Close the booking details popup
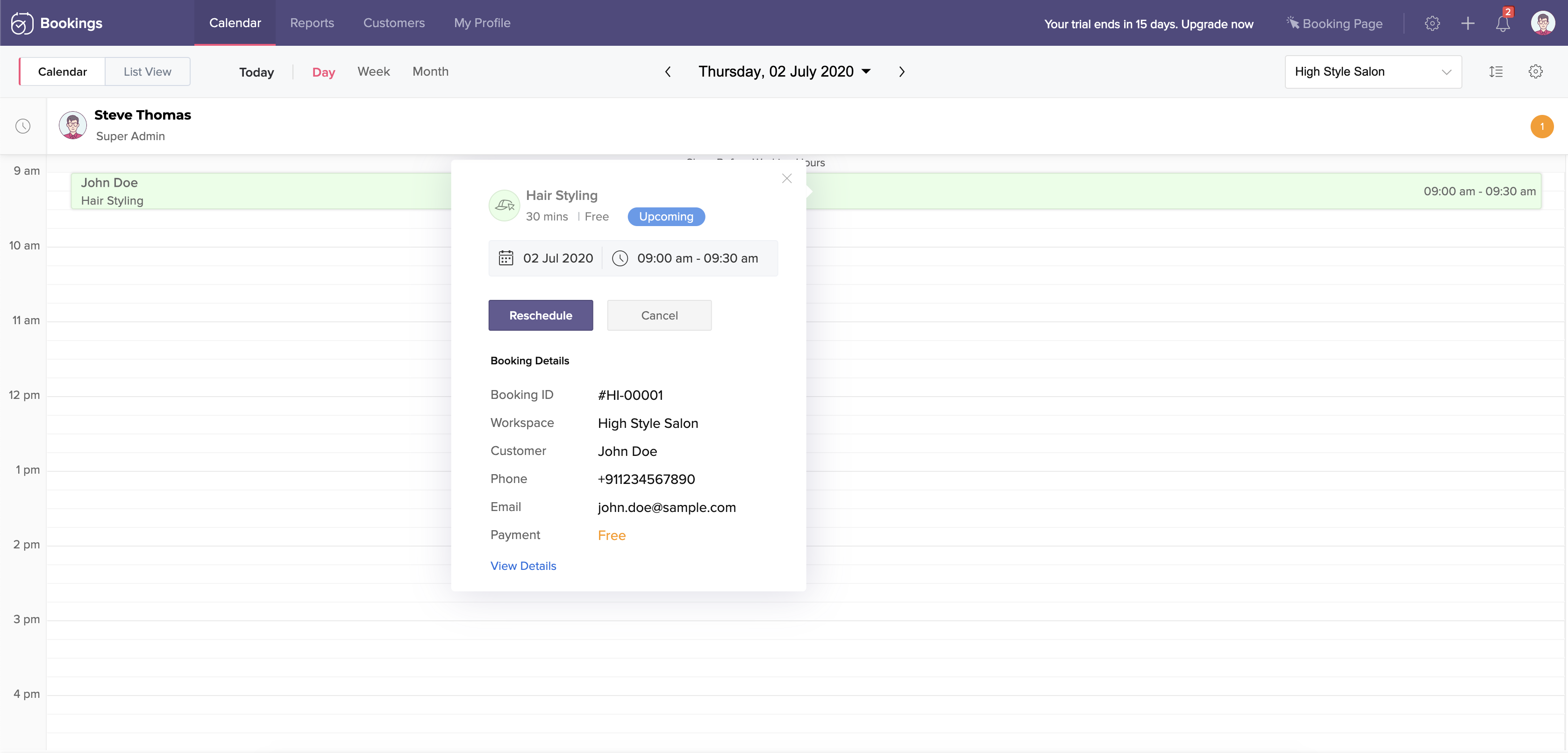 click(x=786, y=178)
